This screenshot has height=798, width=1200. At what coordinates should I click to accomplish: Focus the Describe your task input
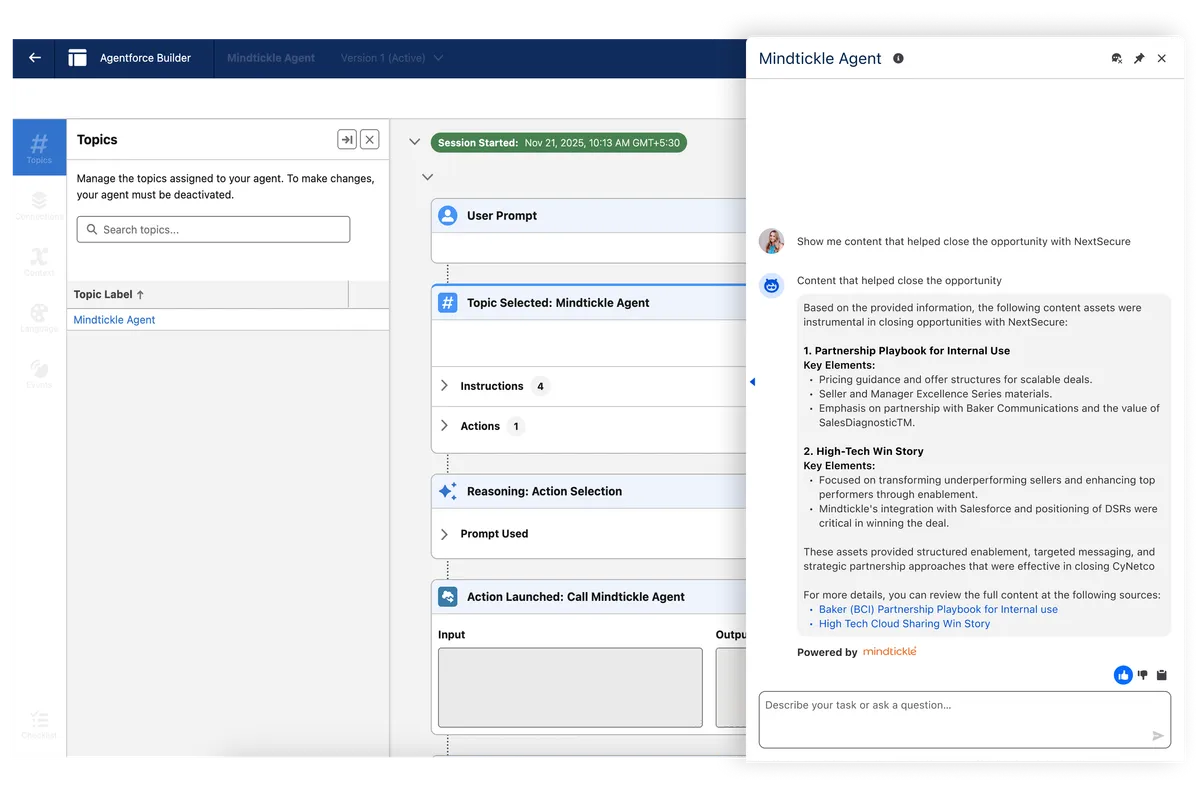tap(965, 719)
